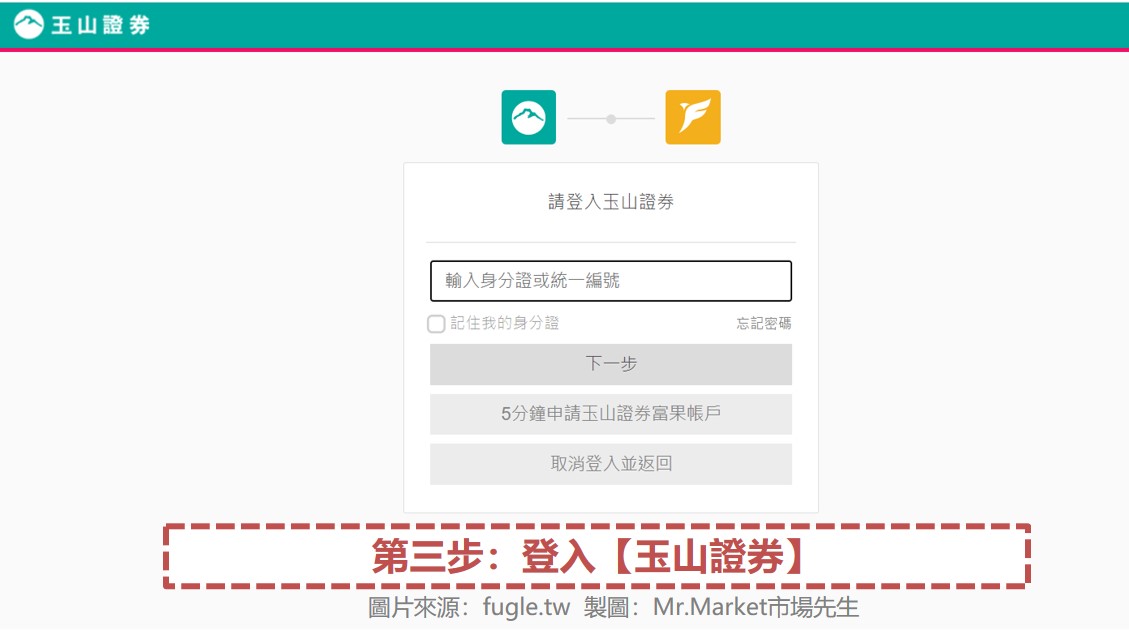The image size is (1129, 635).
Task: Click the 玉山證券 logo in header
Action: pyautogui.click(x=81, y=24)
